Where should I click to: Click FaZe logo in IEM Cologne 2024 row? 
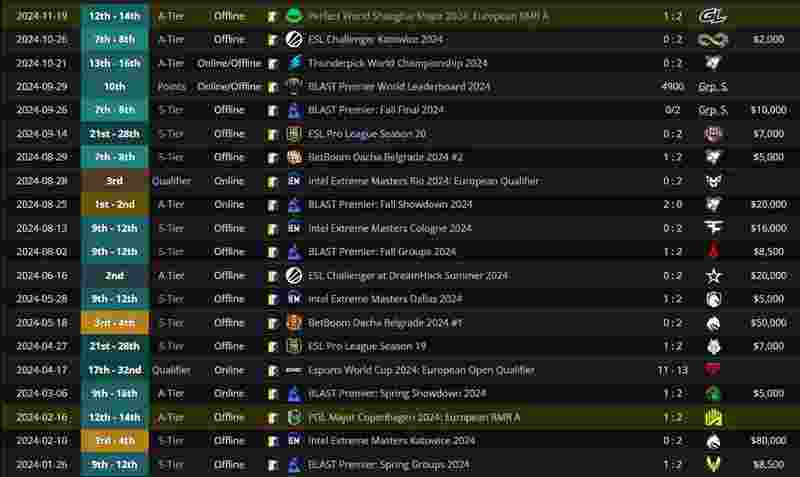(713, 228)
